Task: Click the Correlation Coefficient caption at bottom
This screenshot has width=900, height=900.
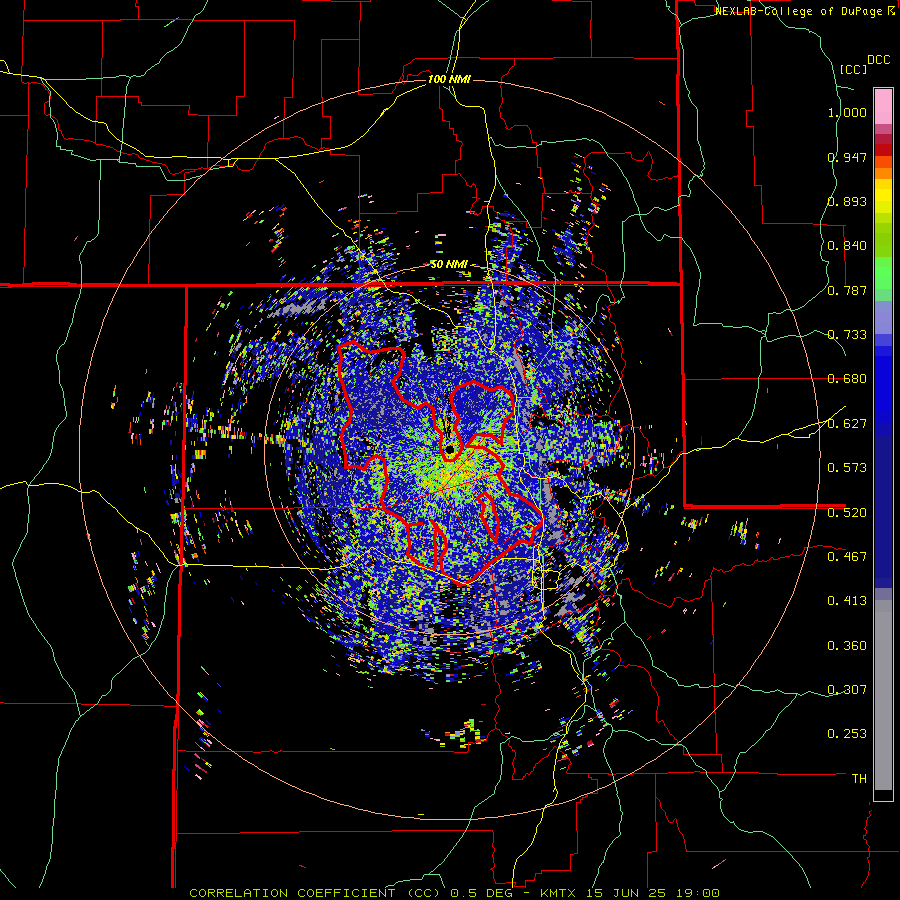Action: click(454, 893)
